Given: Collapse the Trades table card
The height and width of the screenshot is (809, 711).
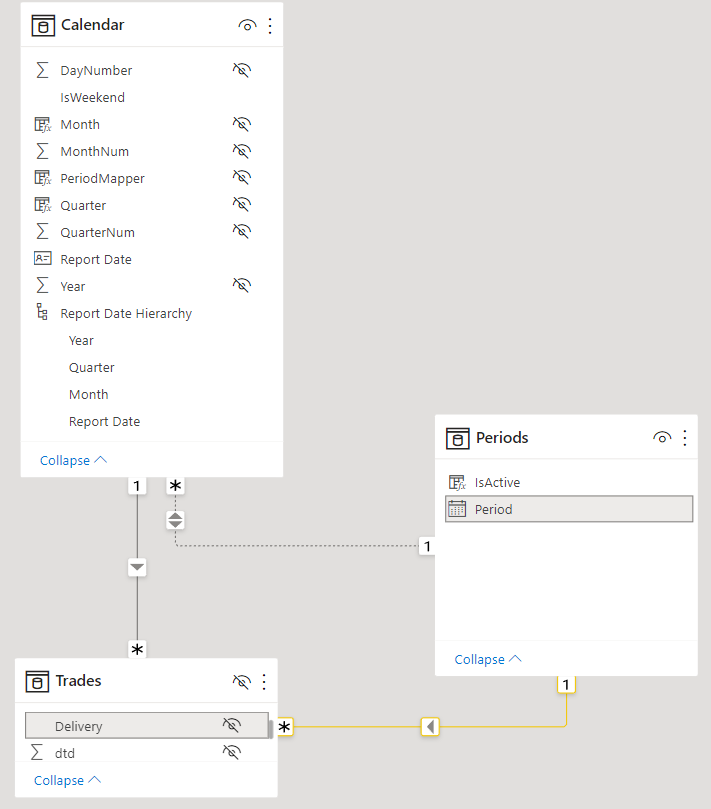Looking at the screenshot, I should [x=67, y=780].
